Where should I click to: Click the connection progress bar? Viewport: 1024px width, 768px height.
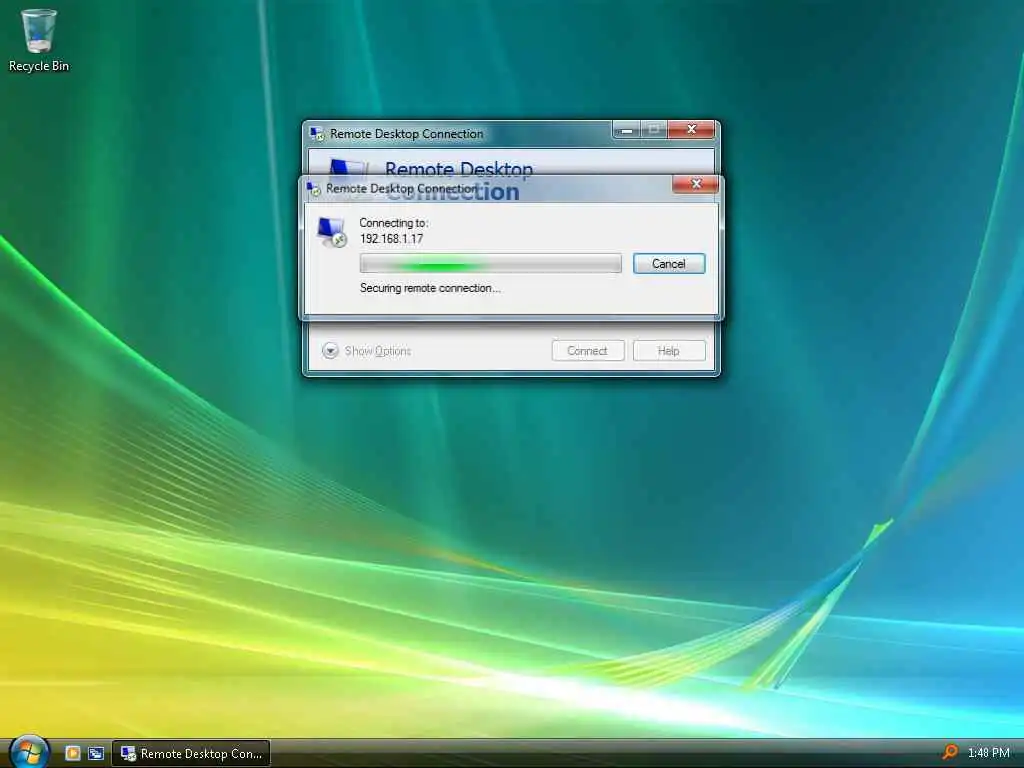(490, 264)
